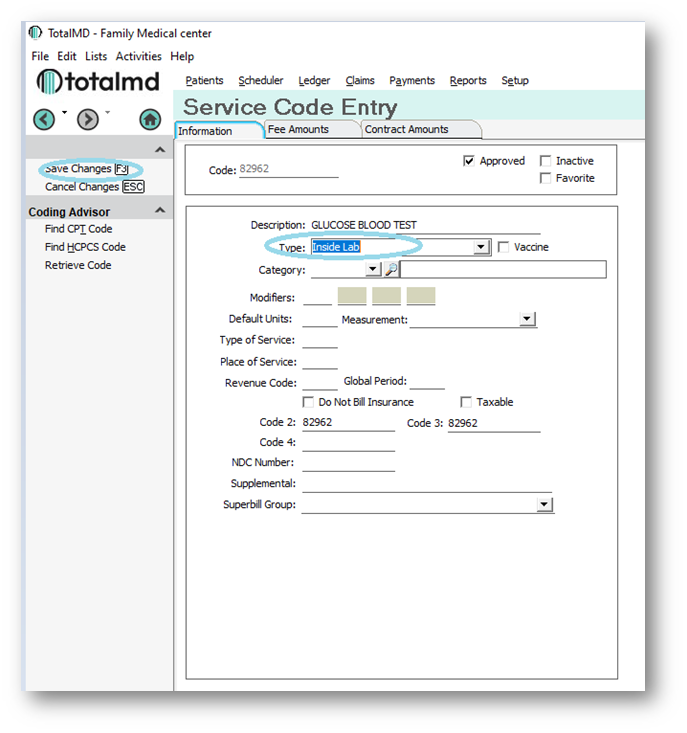Collapse the top sidebar panel chevron
This screenshot has width=687, height=733.
click(x=160, y=150)
